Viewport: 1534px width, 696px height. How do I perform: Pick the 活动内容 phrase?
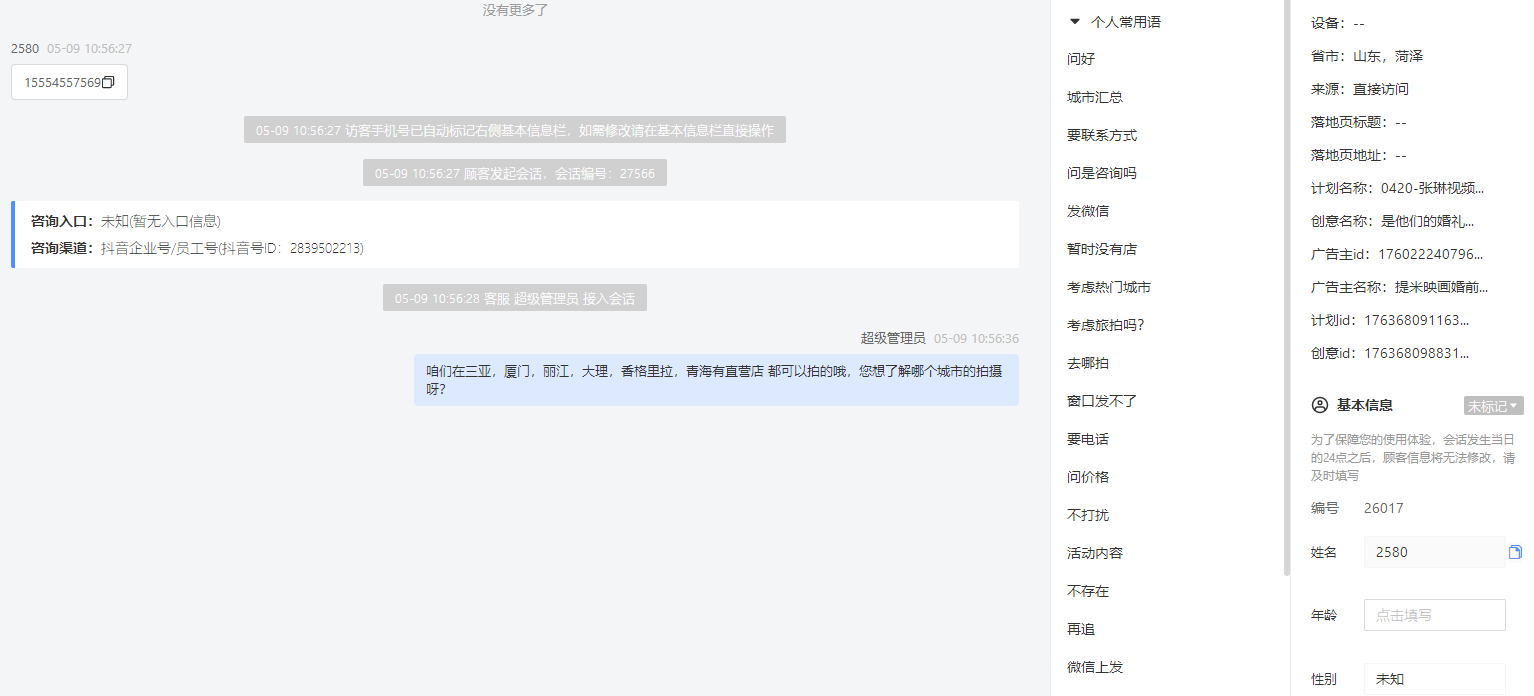tap(1095, 553)
